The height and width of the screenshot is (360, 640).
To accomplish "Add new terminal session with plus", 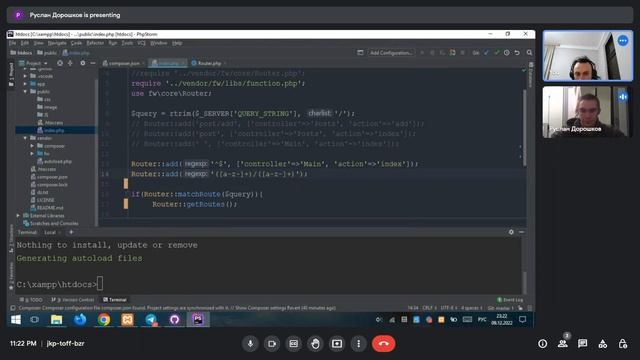I will click(71, 232).
